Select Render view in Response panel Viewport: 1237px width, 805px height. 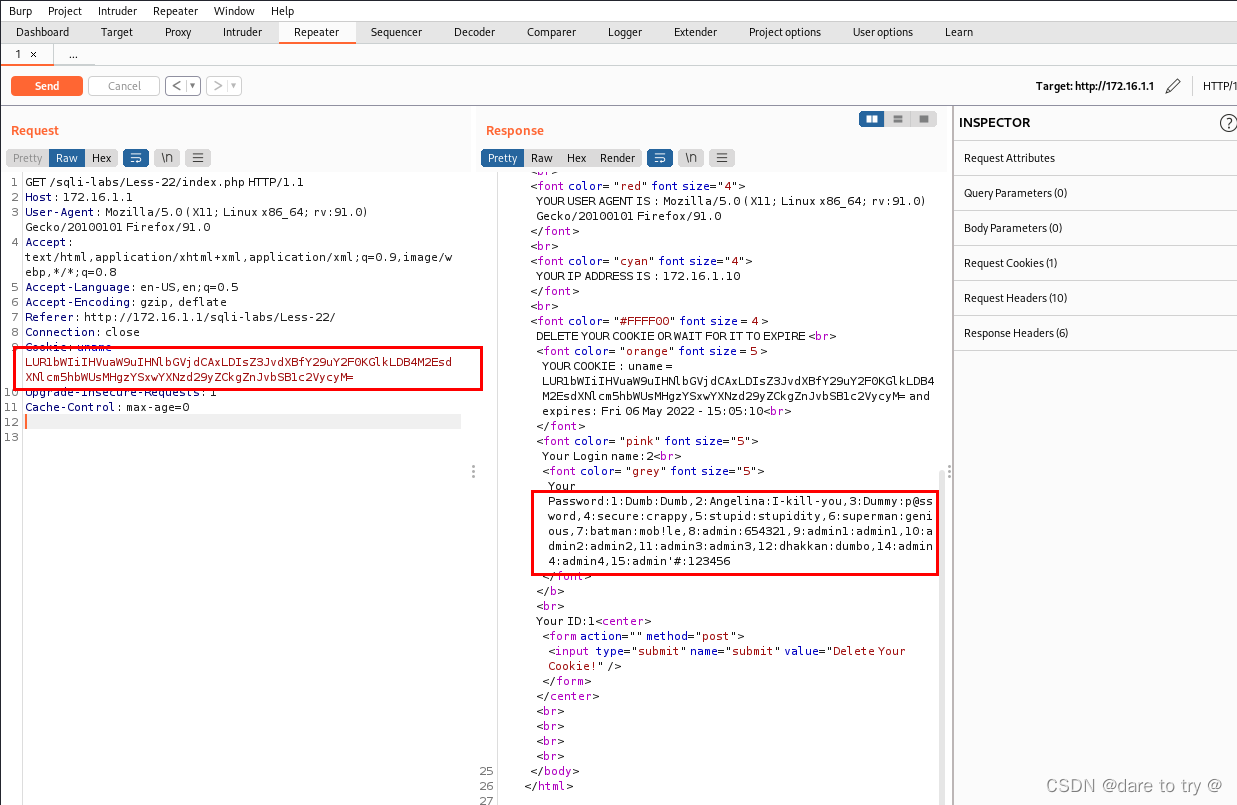click(x=617, y=158)
